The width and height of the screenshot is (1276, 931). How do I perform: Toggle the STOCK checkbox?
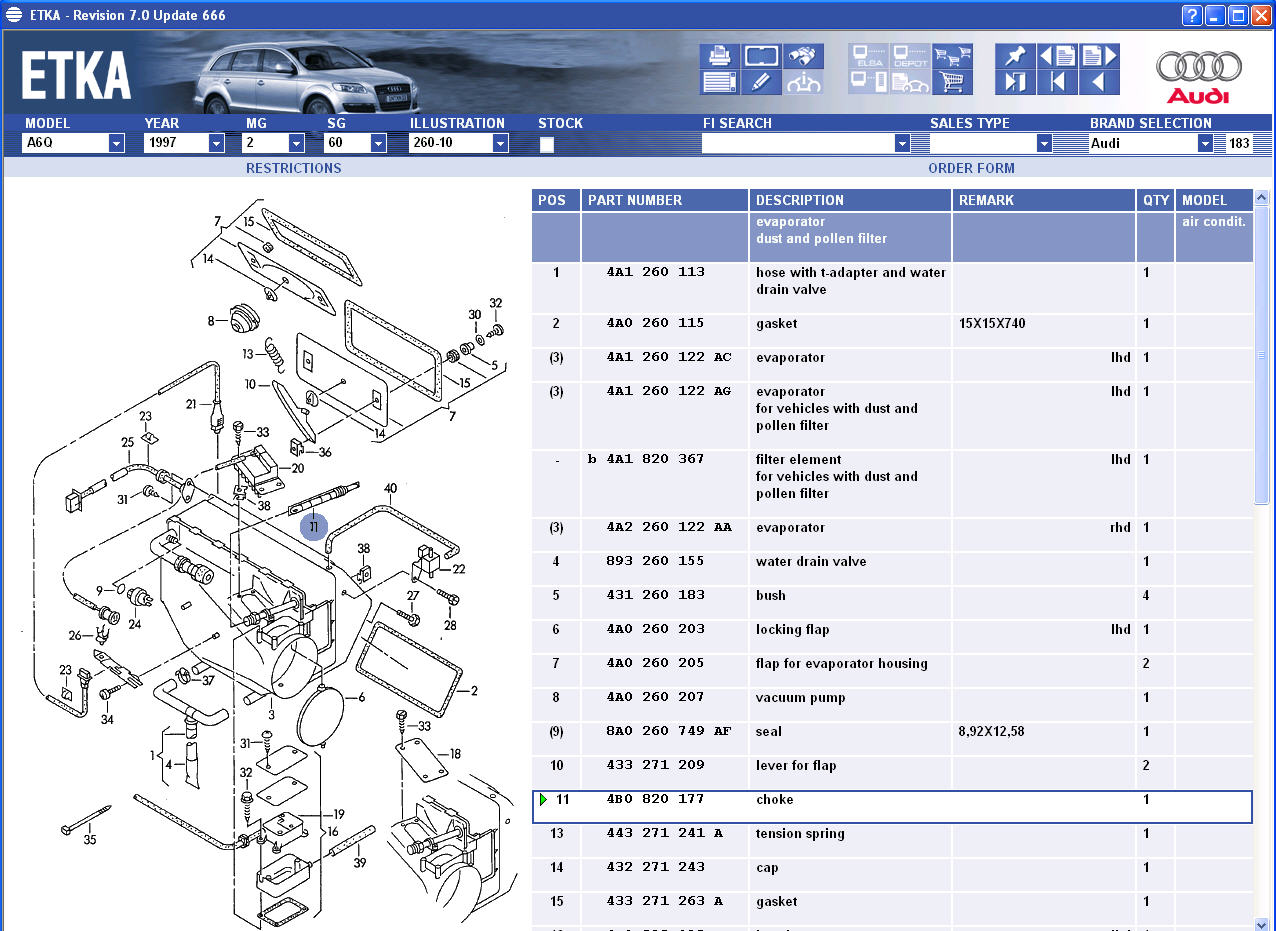(x=547, y=144)
